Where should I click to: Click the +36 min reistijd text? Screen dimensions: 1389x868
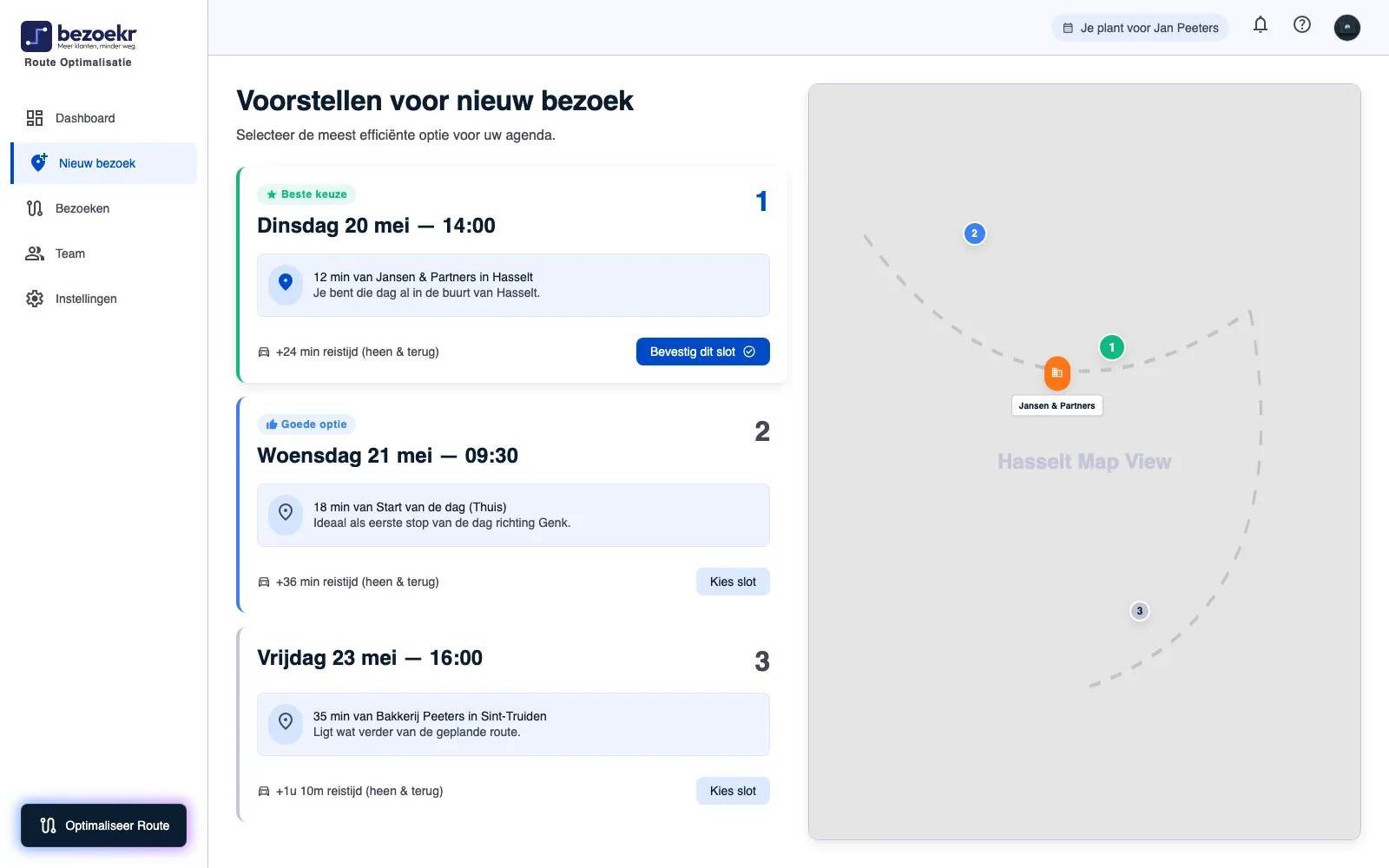[x=358, y=582]
